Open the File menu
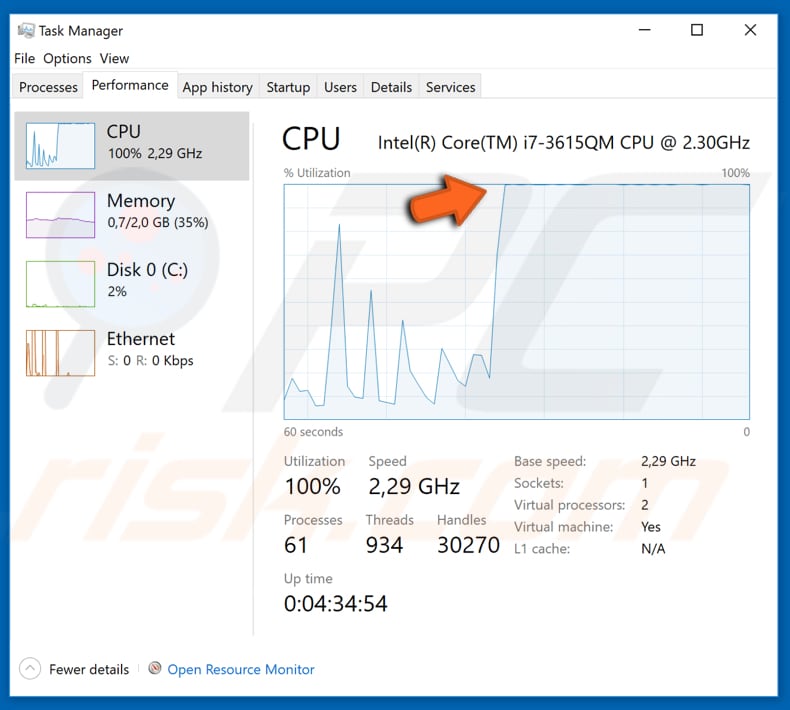This screenshot has height=710, width=790. pos(24,58)
